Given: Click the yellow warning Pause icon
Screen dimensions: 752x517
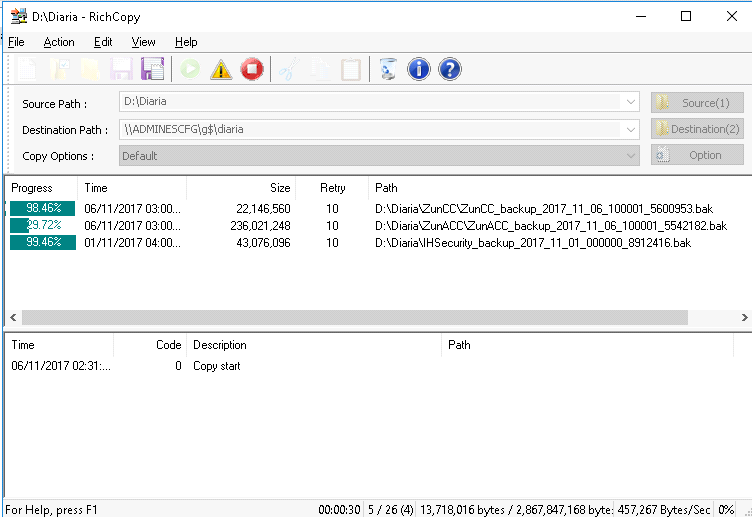Looking at the screenshot, I should pos(221,70).
